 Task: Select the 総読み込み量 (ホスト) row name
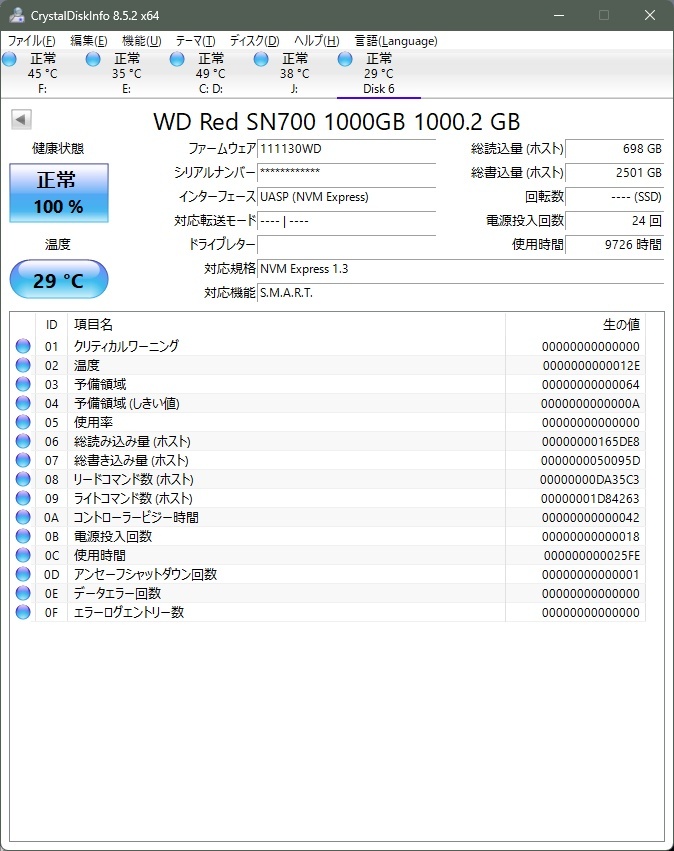point(132,441)
